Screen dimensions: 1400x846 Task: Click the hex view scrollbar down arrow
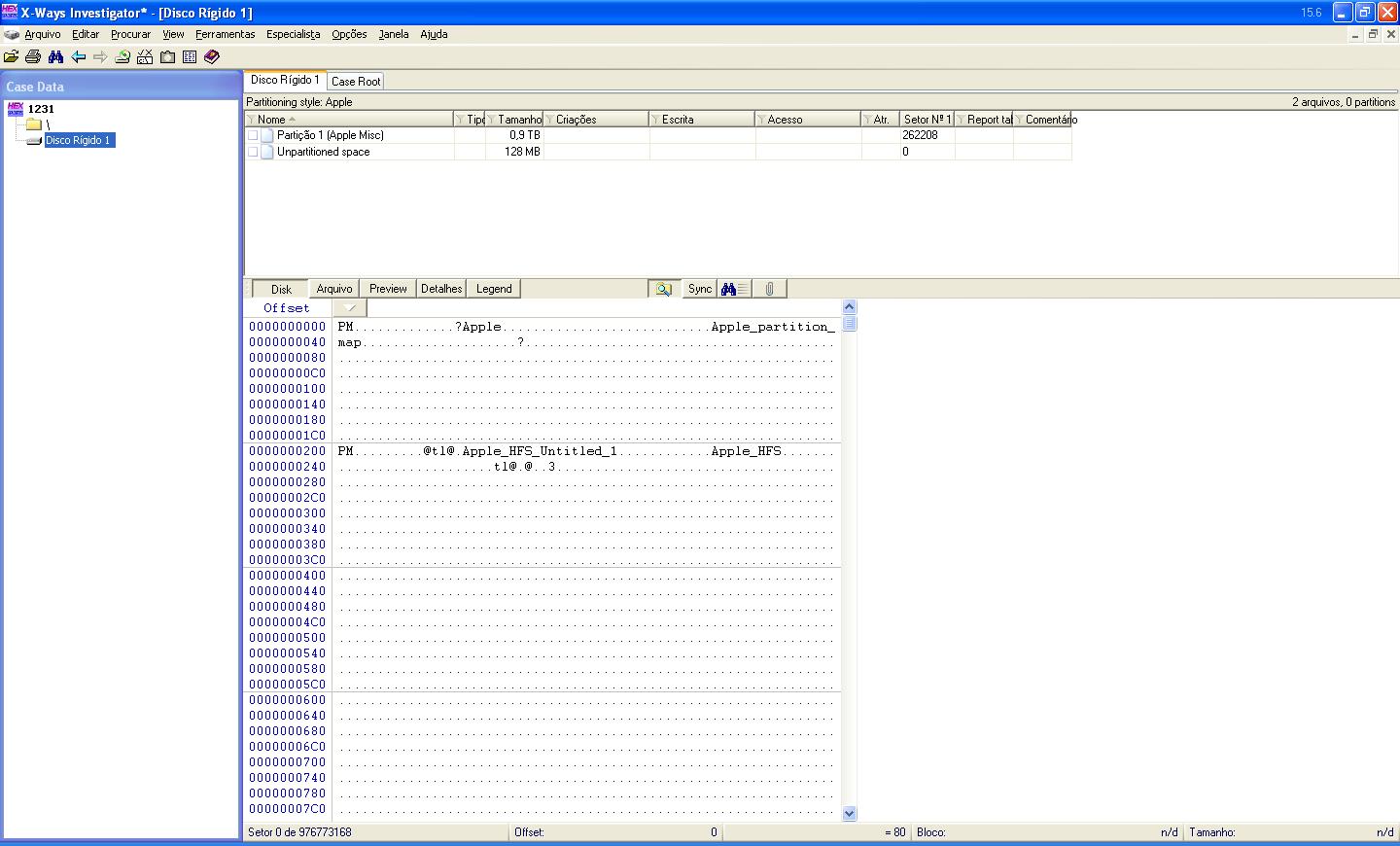(850, 813)
